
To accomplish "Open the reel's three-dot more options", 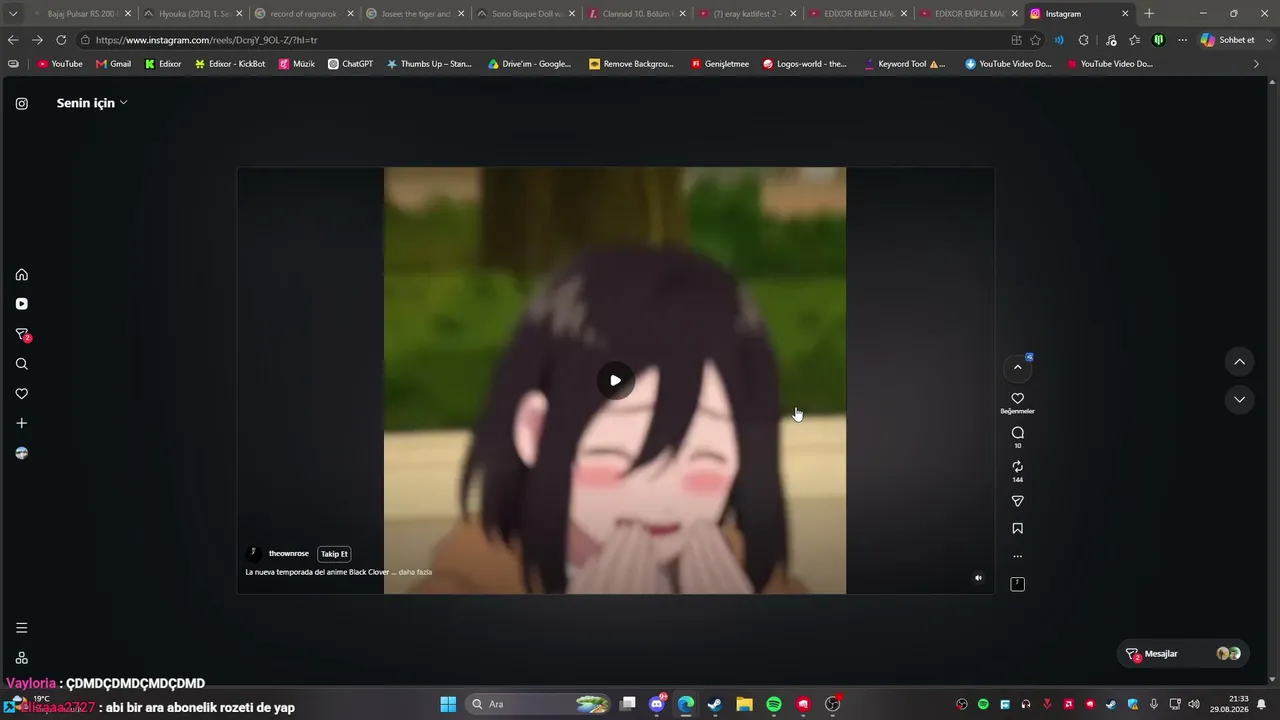I will [x=1017, y=556].
